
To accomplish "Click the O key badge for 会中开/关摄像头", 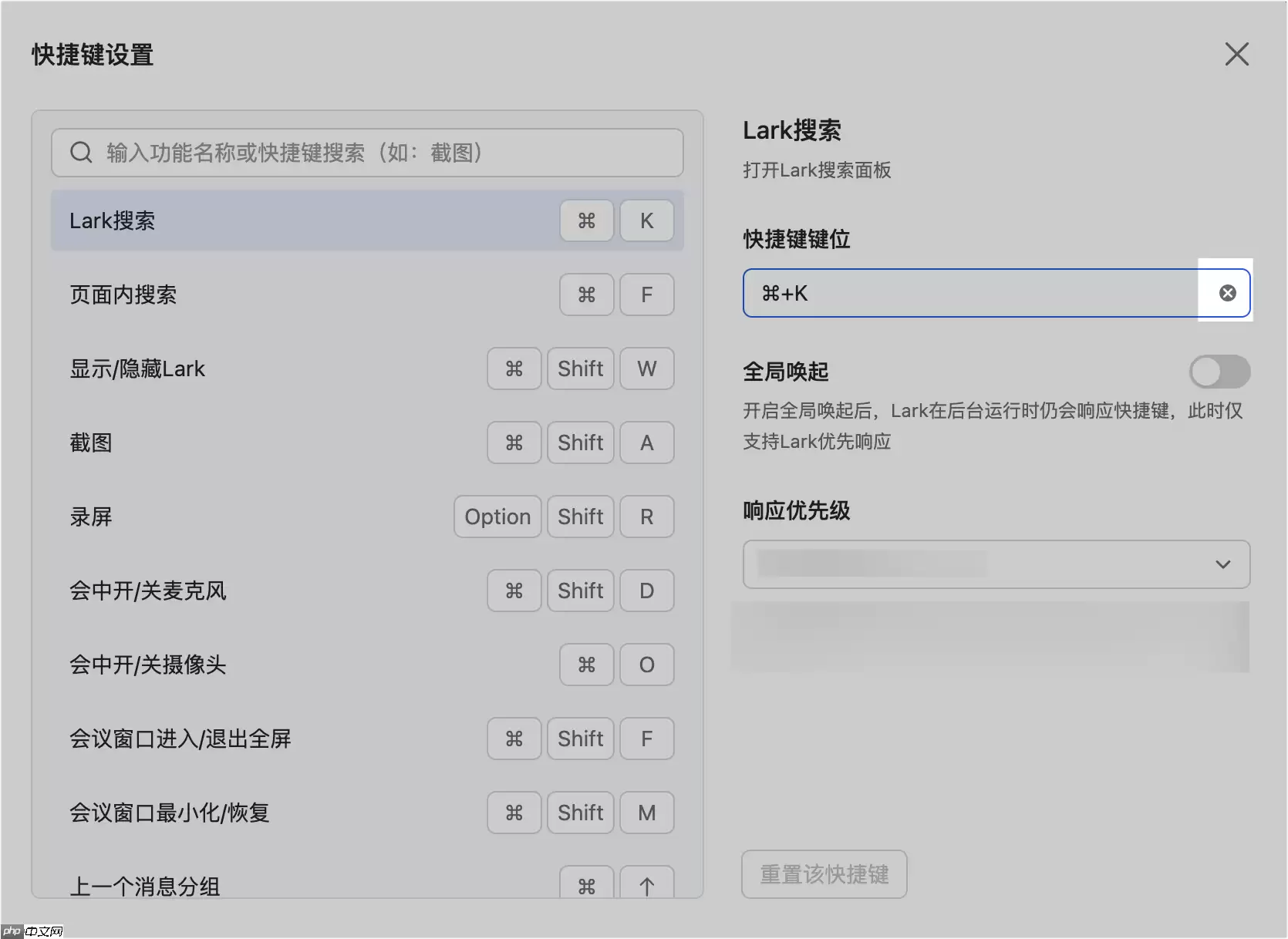I will pyautogui.click(x=646, y=665).
